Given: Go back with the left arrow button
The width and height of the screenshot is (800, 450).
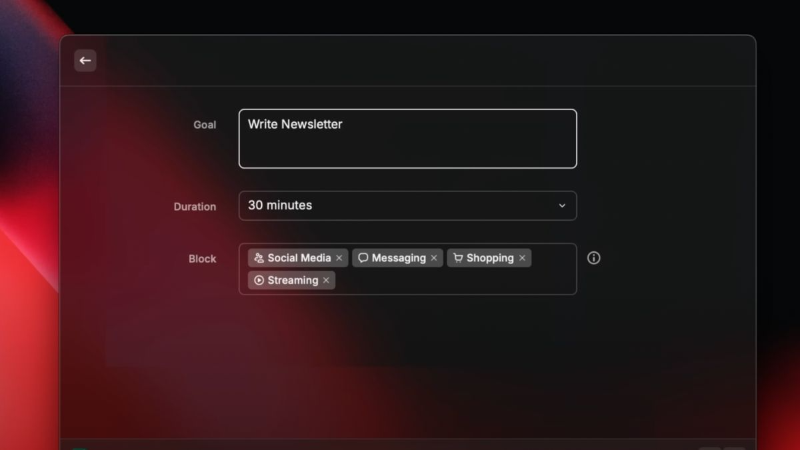Looking at the screenshot, I should click(85, 61).
